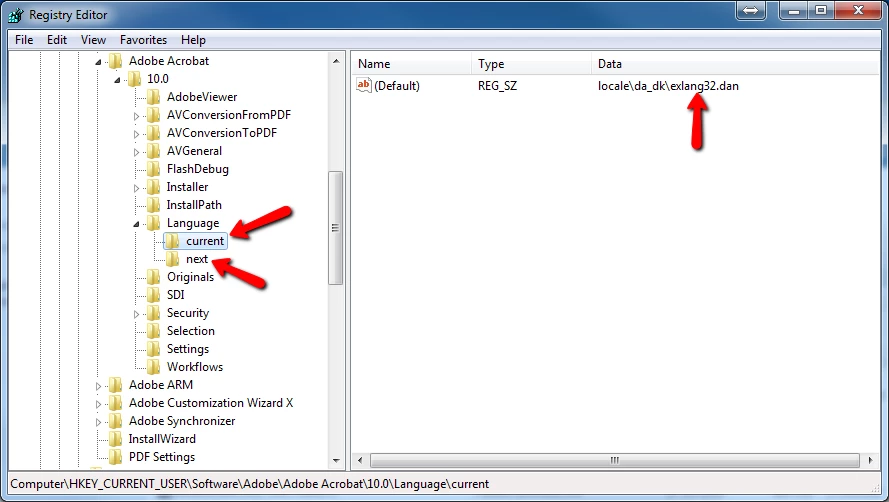Open the View menu
Image resolution: width=889 pixels, height=502 pixels.
[x=93, y=40]
